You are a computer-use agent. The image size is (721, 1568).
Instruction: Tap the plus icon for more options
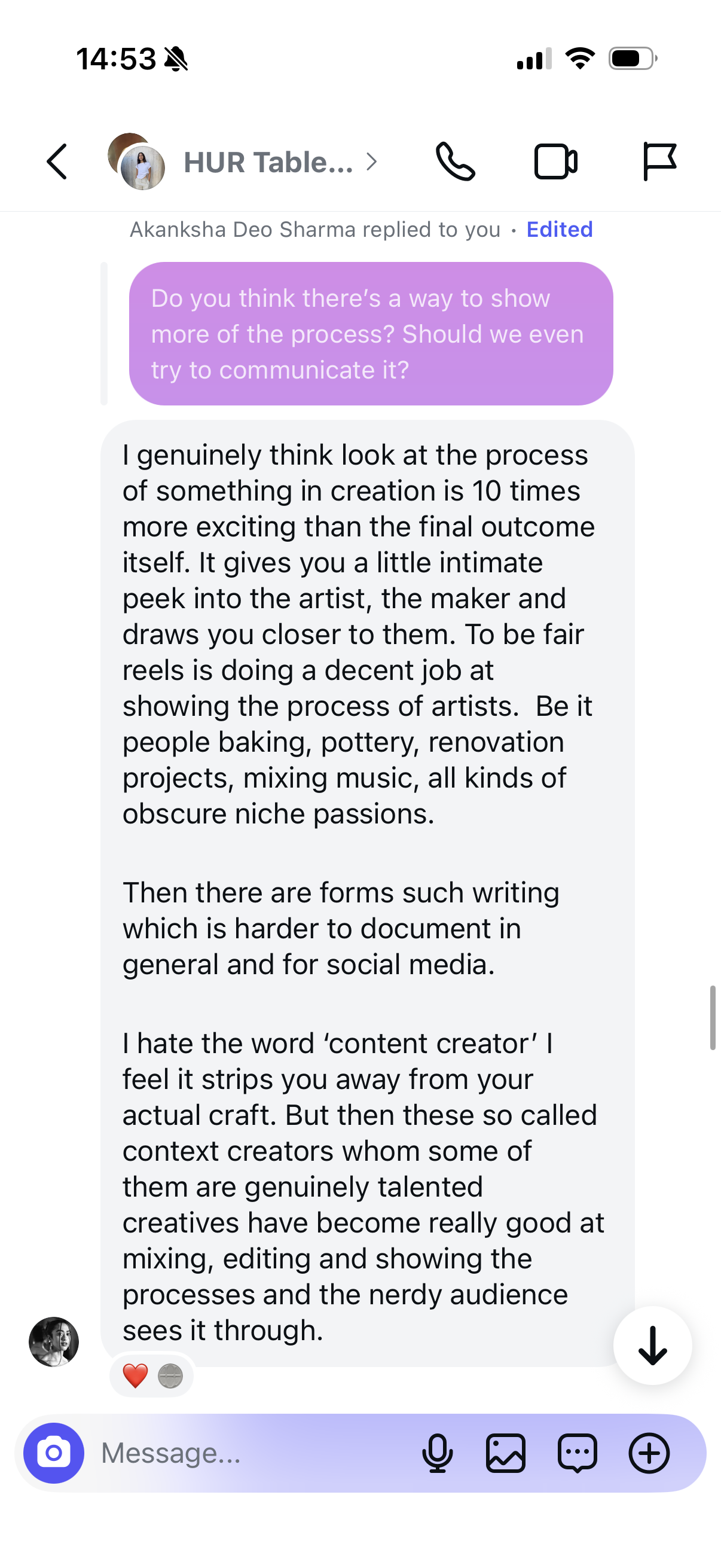tap(649, 1453)
